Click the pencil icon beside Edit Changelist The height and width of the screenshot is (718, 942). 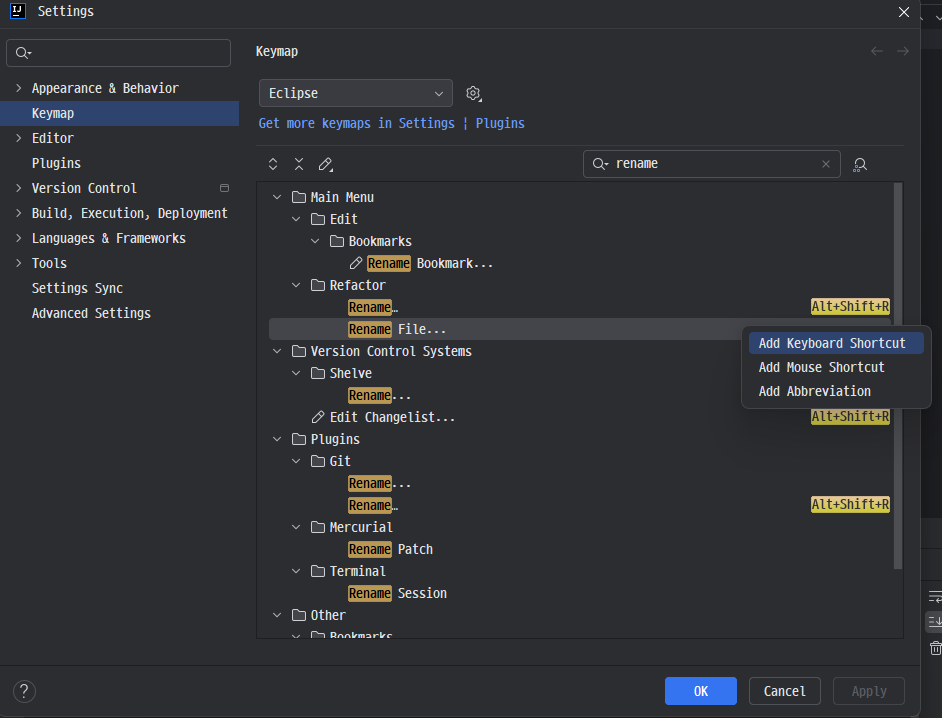[317, 417]
